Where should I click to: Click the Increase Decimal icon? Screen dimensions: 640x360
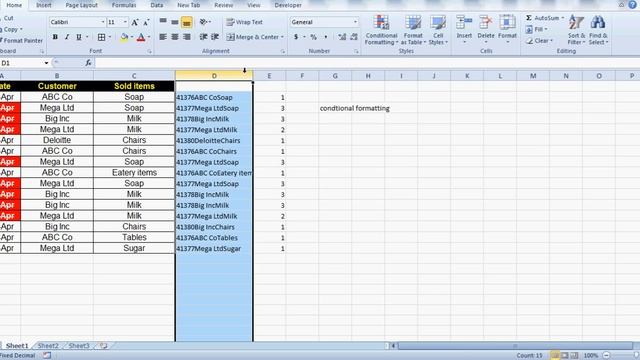pyautogui.click(x=342, y=37)
